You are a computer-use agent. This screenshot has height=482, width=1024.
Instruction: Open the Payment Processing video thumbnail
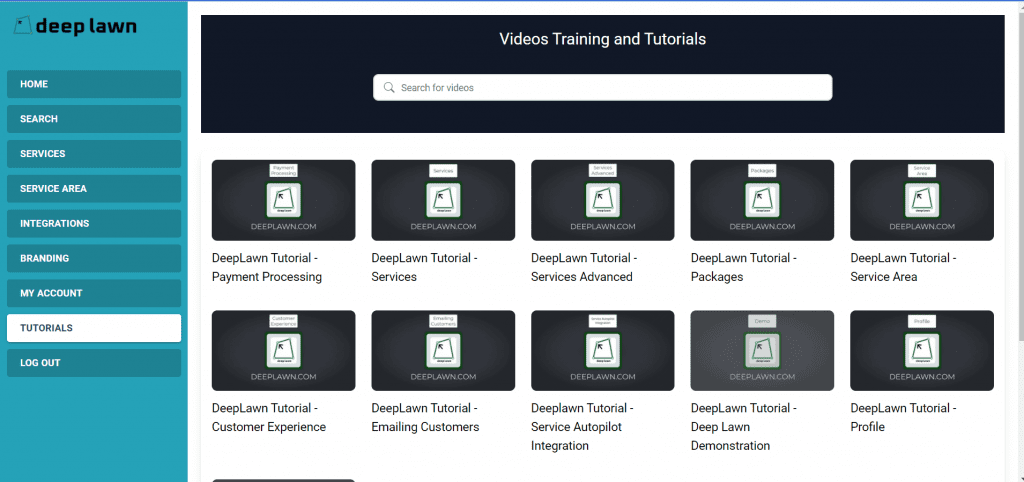pos(283,201)
